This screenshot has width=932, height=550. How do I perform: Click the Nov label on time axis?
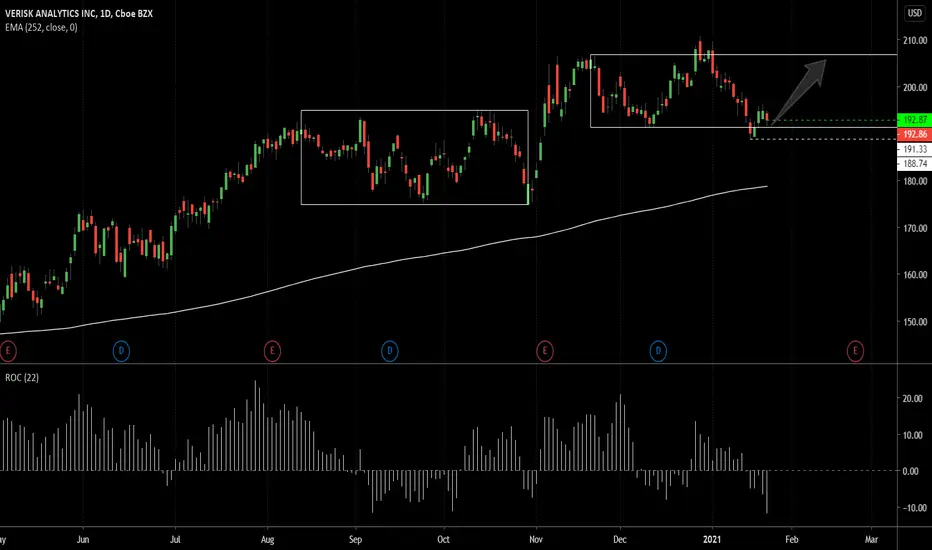tap(536, 540)
